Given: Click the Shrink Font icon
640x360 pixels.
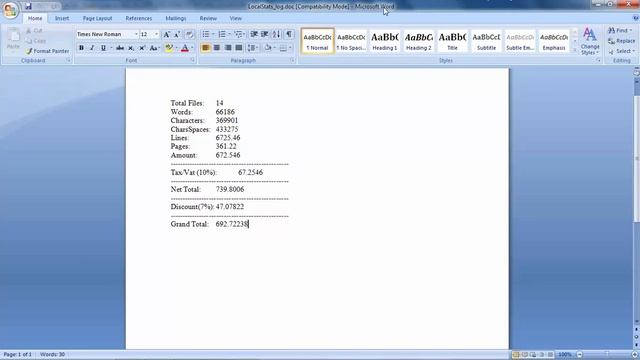Looking at the screenshot, I should 177,35.
